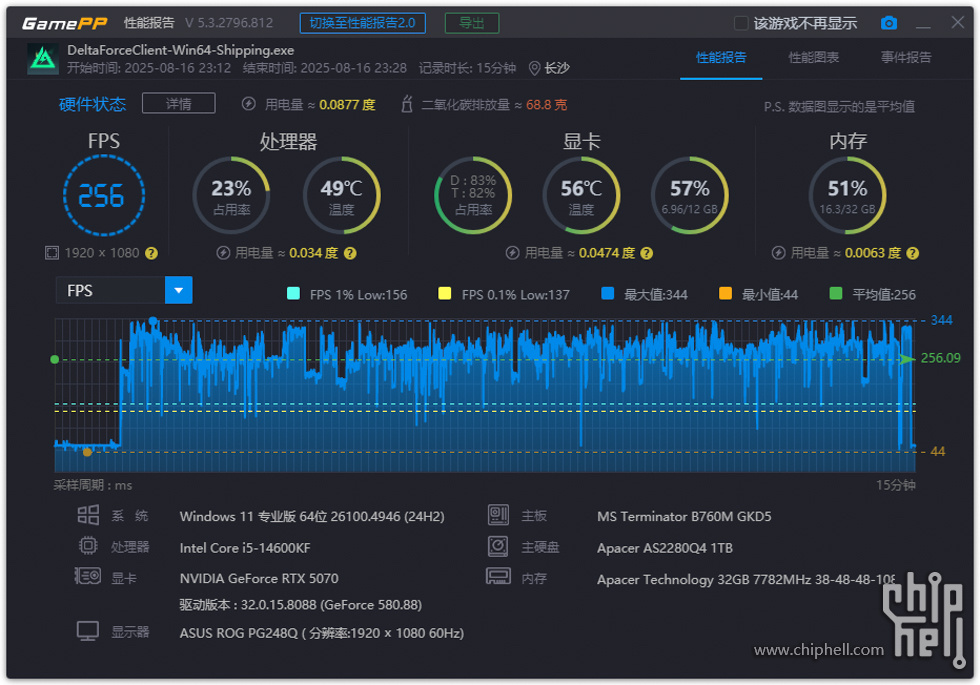Click 切换至性能报告2.0 button
The image size is (980, 685).
click(x=362, y=23)
